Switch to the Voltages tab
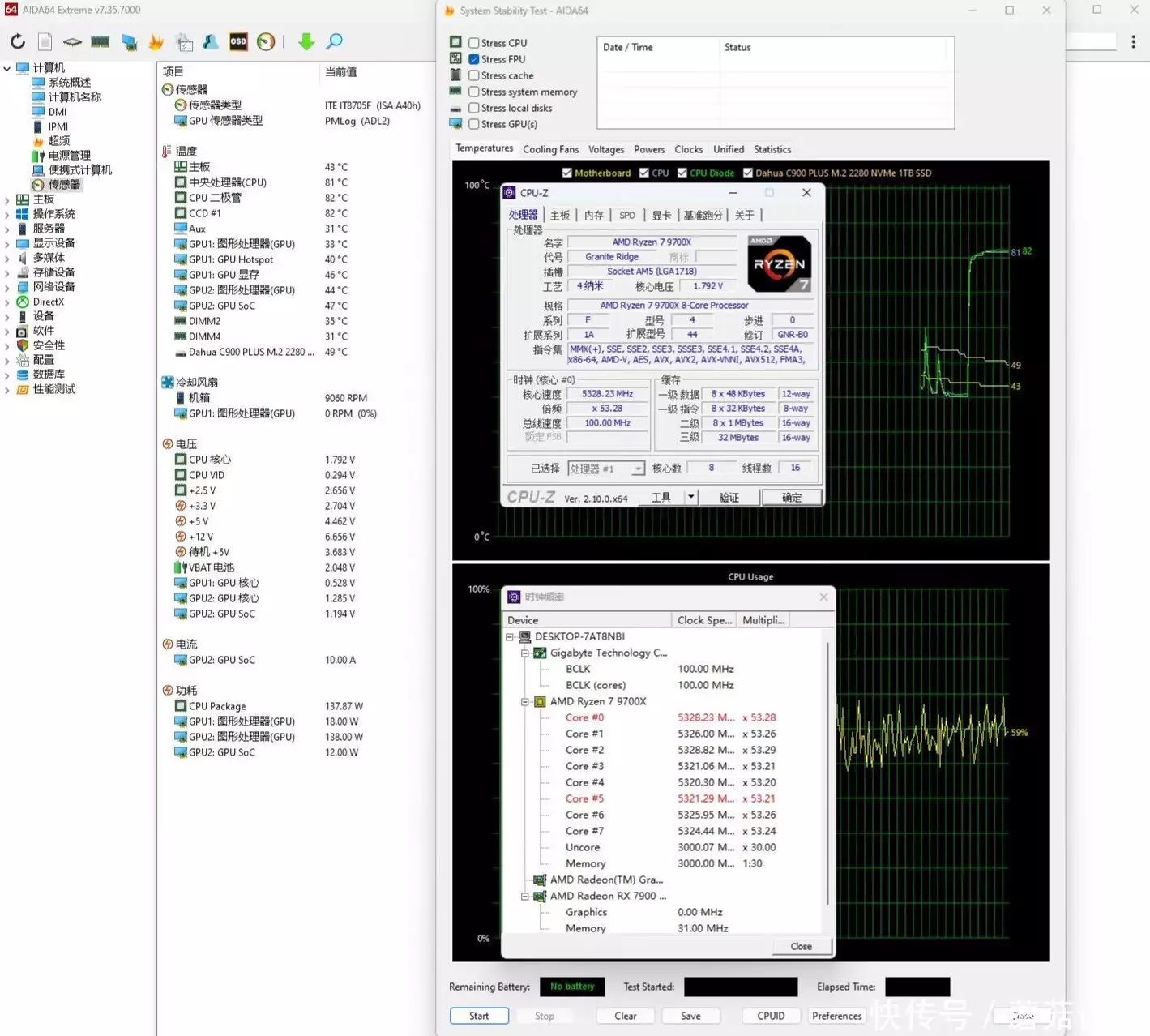Image resolution: width=1150 pixels, height=1036 pixels. click(x=606, y=149)
